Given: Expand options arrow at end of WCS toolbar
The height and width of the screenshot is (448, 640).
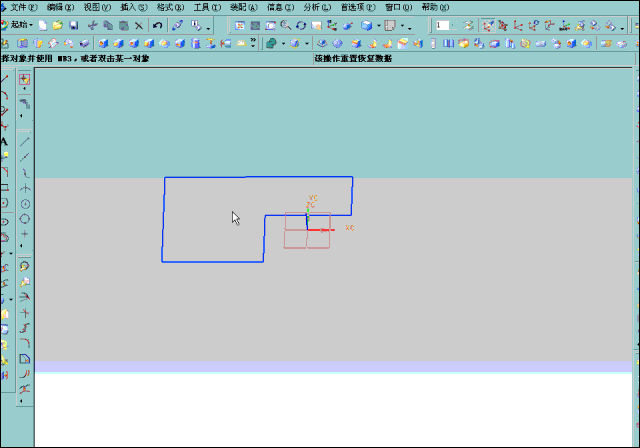Looking at the screenshot, I should 622,28.
